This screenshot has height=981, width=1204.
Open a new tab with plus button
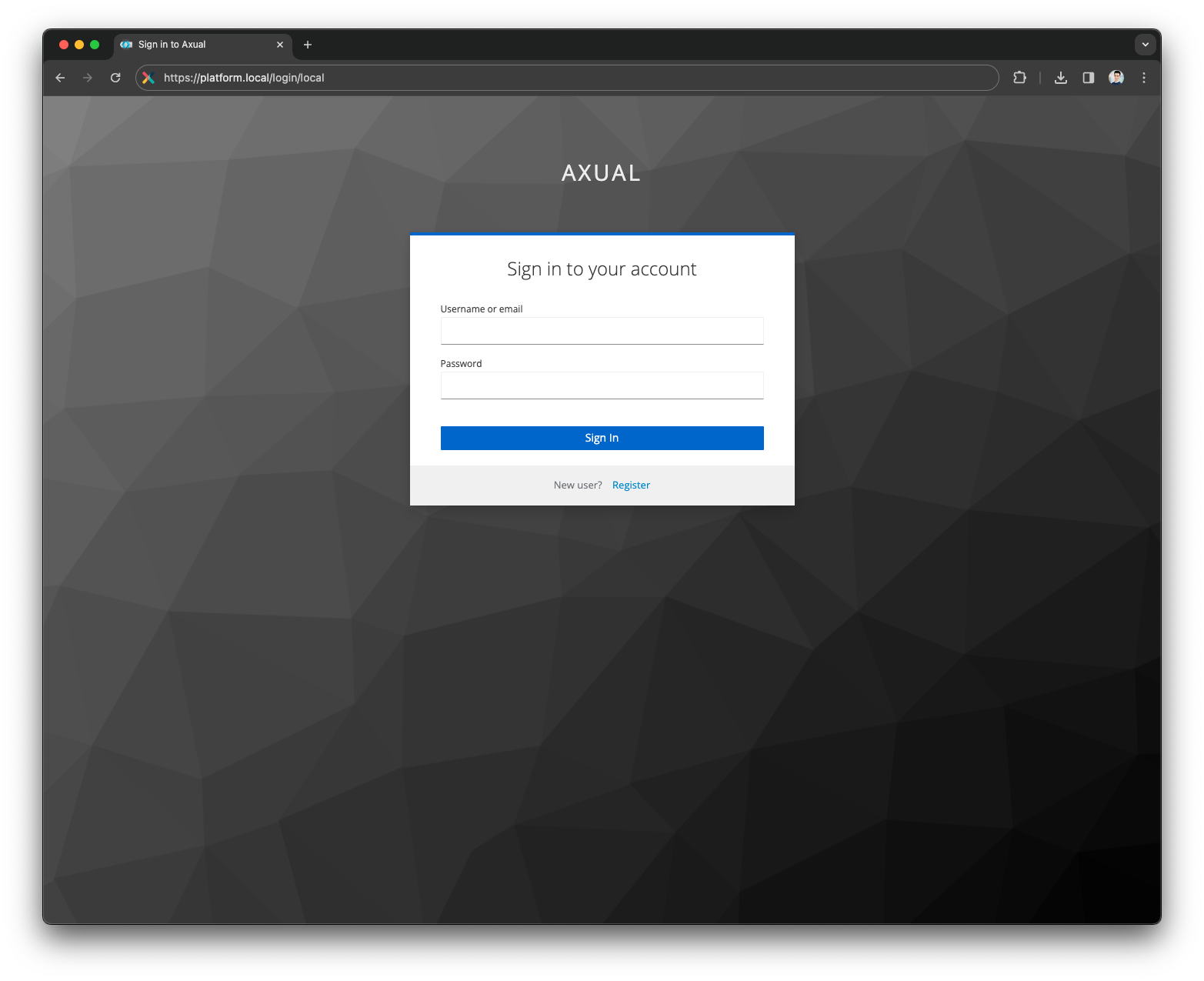(308, 45)
